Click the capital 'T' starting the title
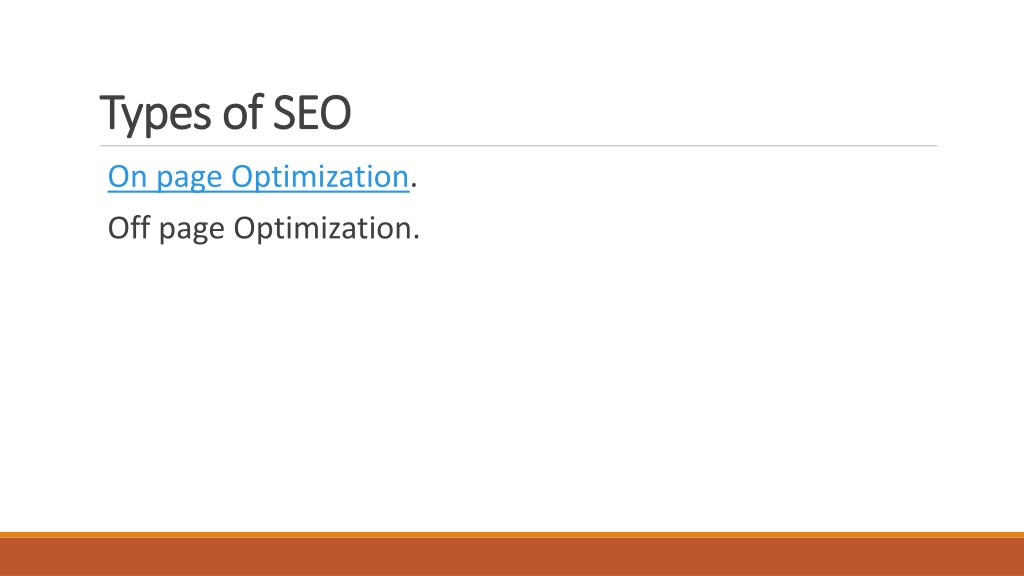This screenshot has height=576, width=1024. point(111,113)
